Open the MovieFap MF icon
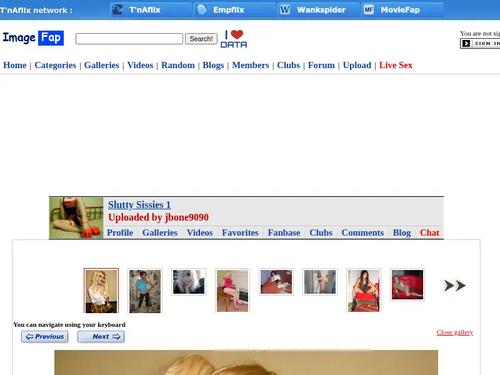The height and width of the screenshot is (375, 500). point(369,10)
